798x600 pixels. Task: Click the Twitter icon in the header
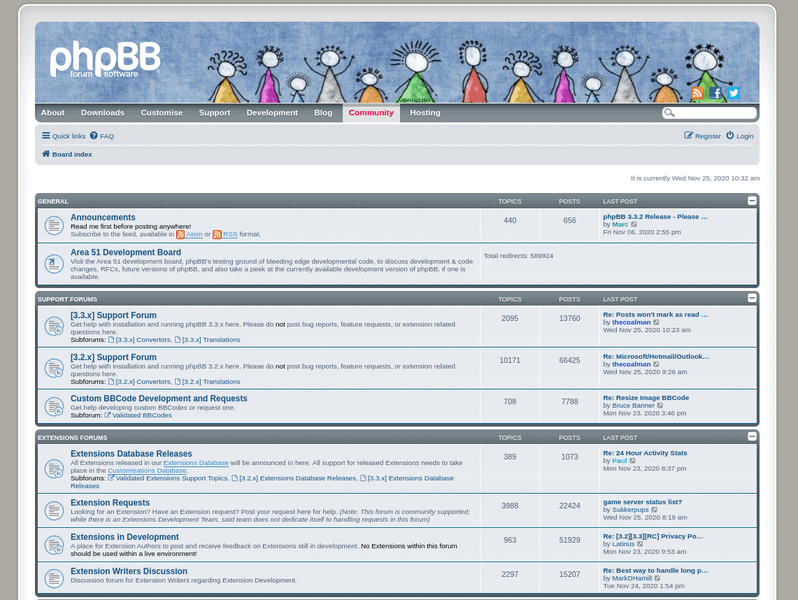point(733,93)
